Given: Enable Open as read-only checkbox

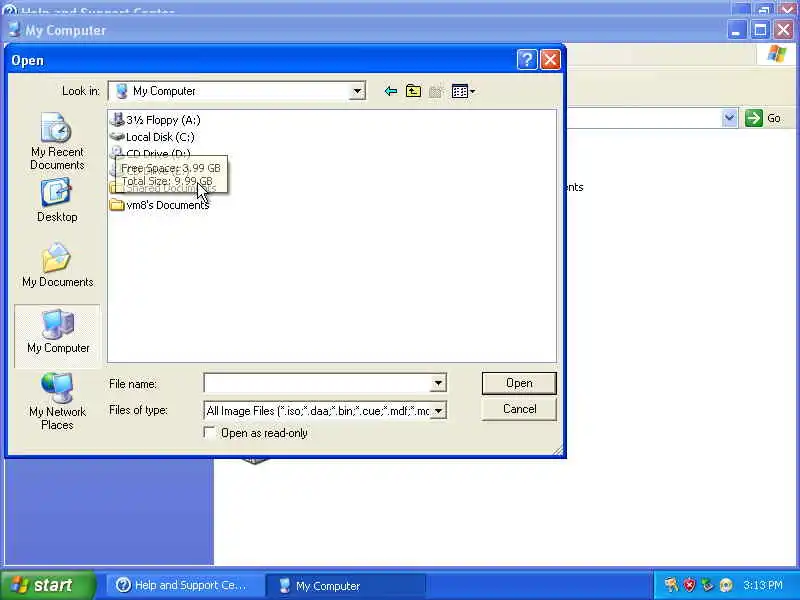Looking at the screenshot, I should 209,433.
